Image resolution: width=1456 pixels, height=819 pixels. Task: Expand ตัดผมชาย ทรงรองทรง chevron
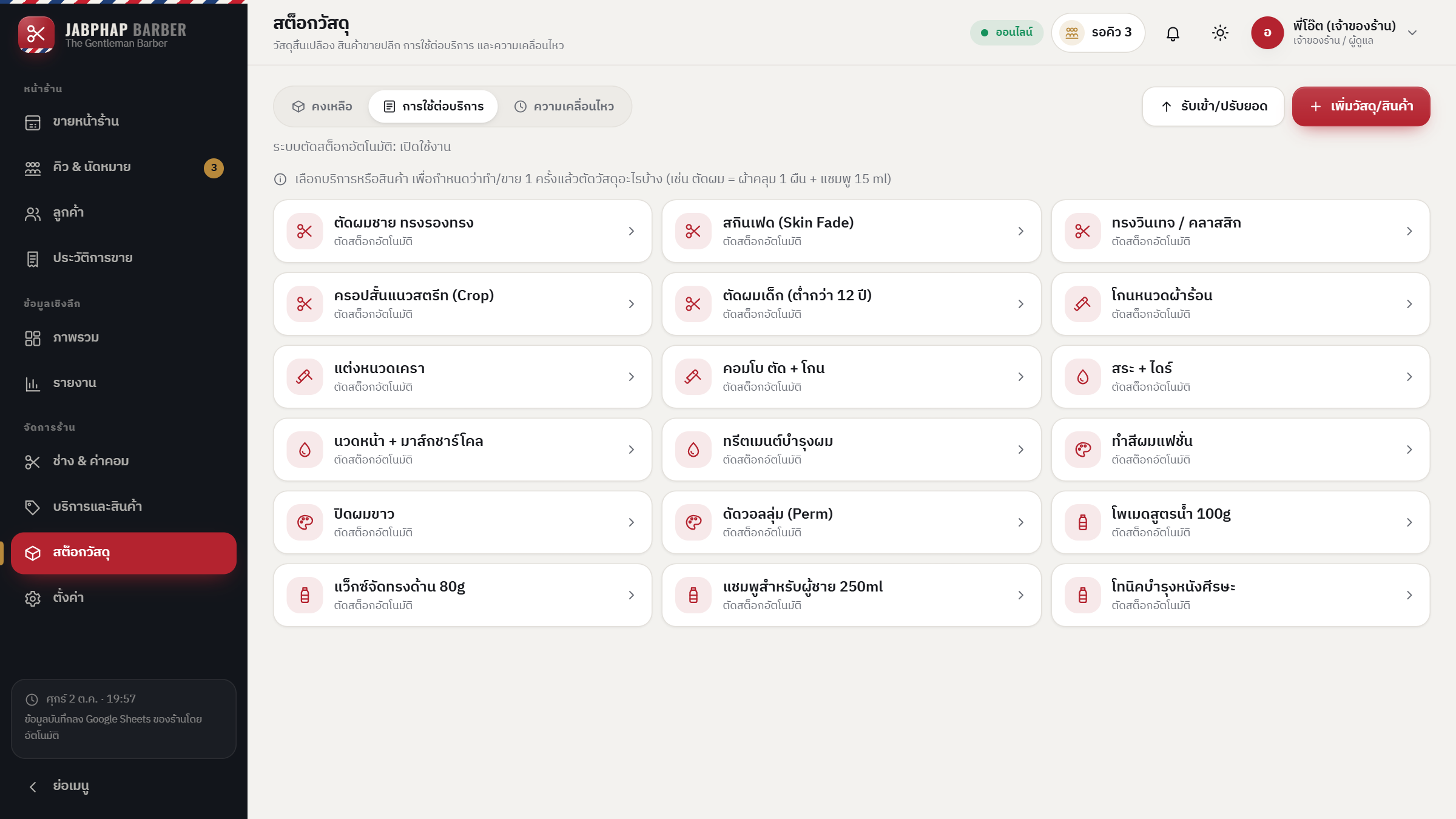632,231
